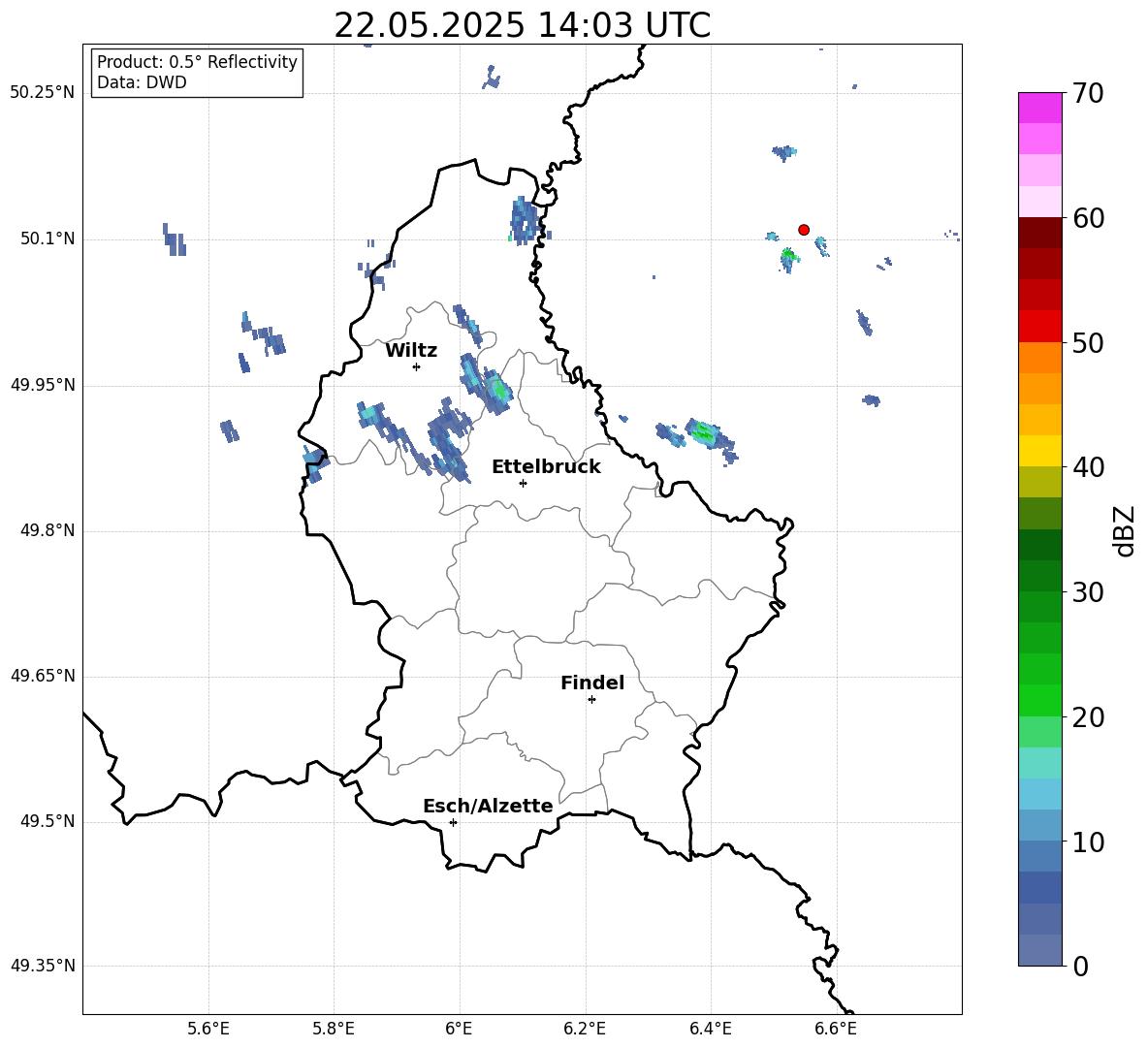Click the 30 tick on the colorbar
Image resolution: width=1148 pixels, height=1048 pixels.
click(x=1088, y=592)
